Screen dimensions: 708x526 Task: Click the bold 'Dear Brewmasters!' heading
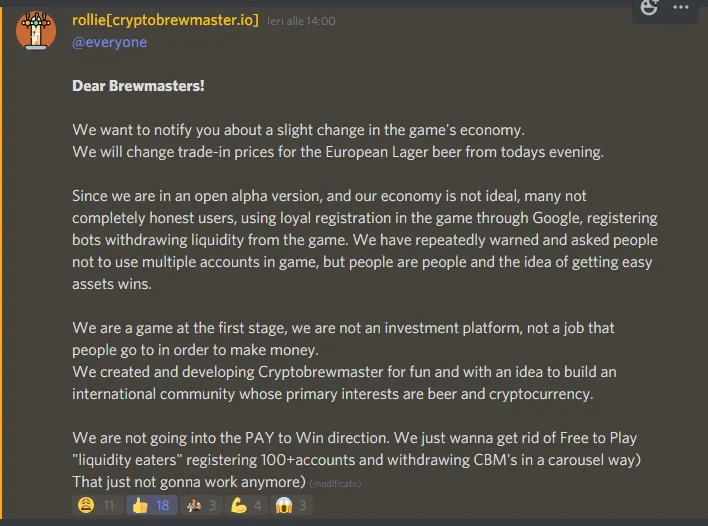(138, 86)
